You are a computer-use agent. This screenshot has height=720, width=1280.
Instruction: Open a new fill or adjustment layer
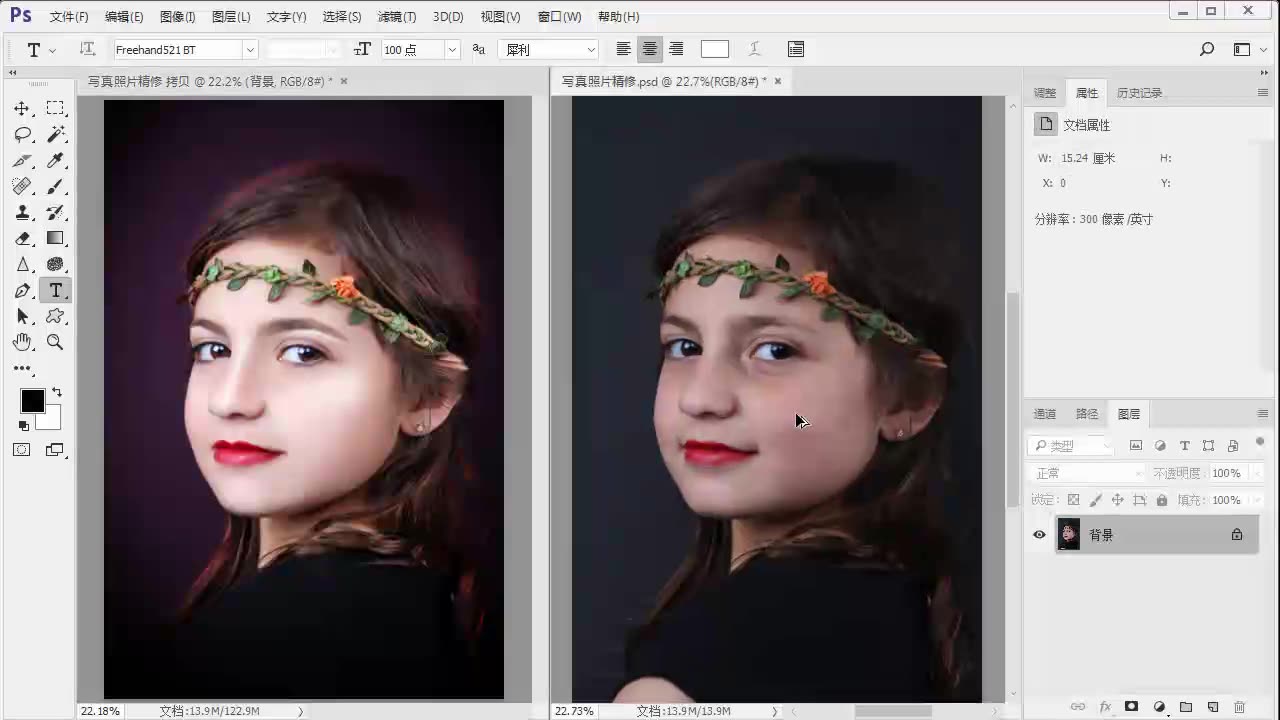tap(1160, 707)
